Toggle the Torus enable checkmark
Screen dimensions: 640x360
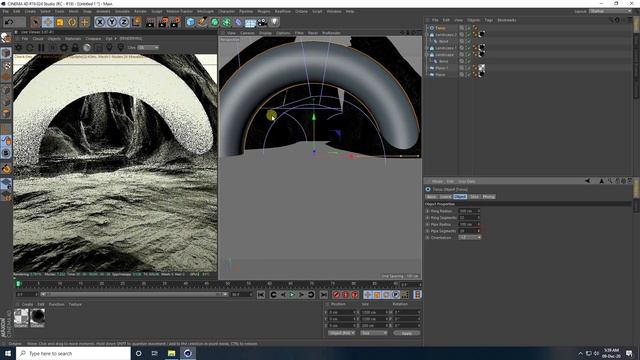[468, 28]
